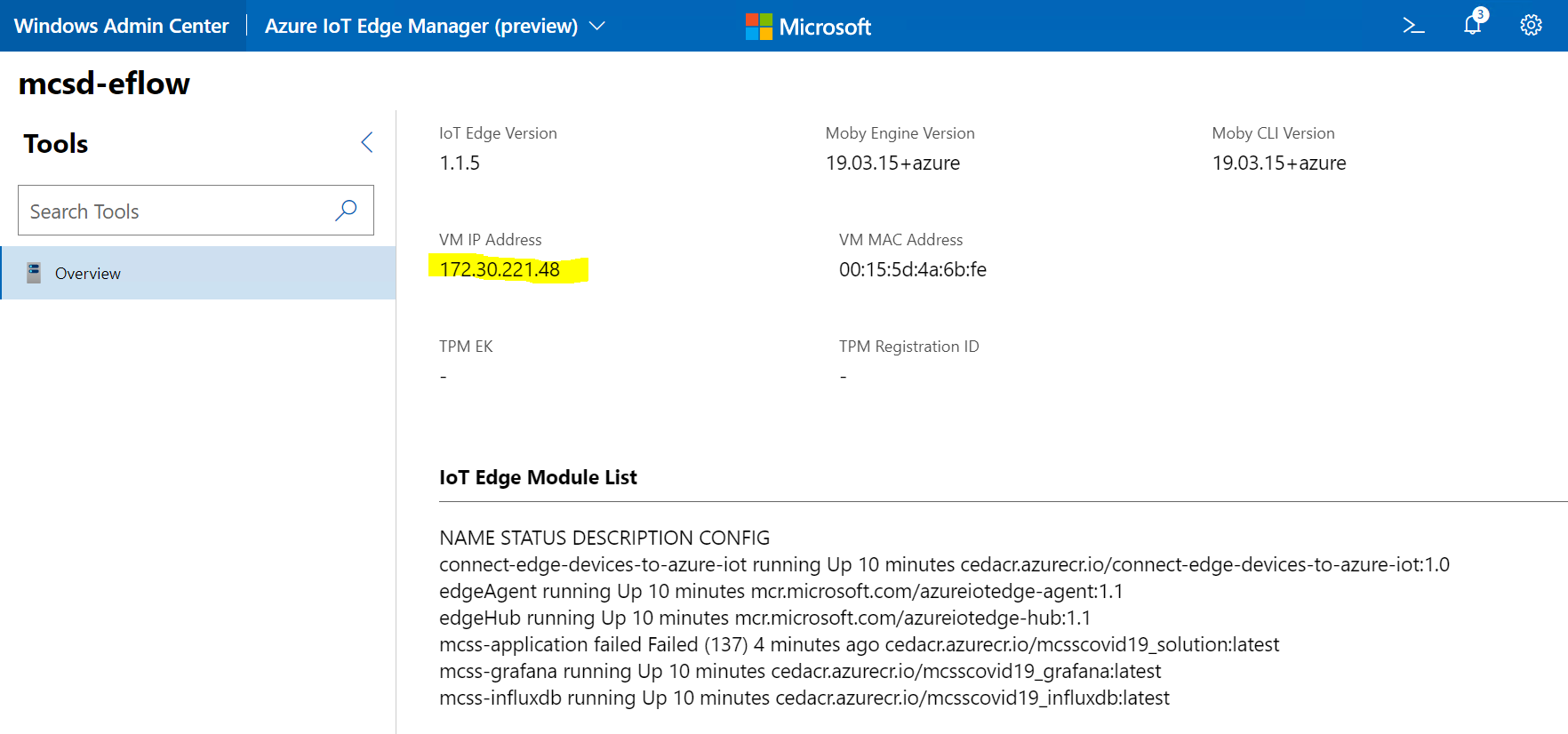Click the edgeHub module row
The width and height of the screenshot is (1568, 734).
pos(764,618)
